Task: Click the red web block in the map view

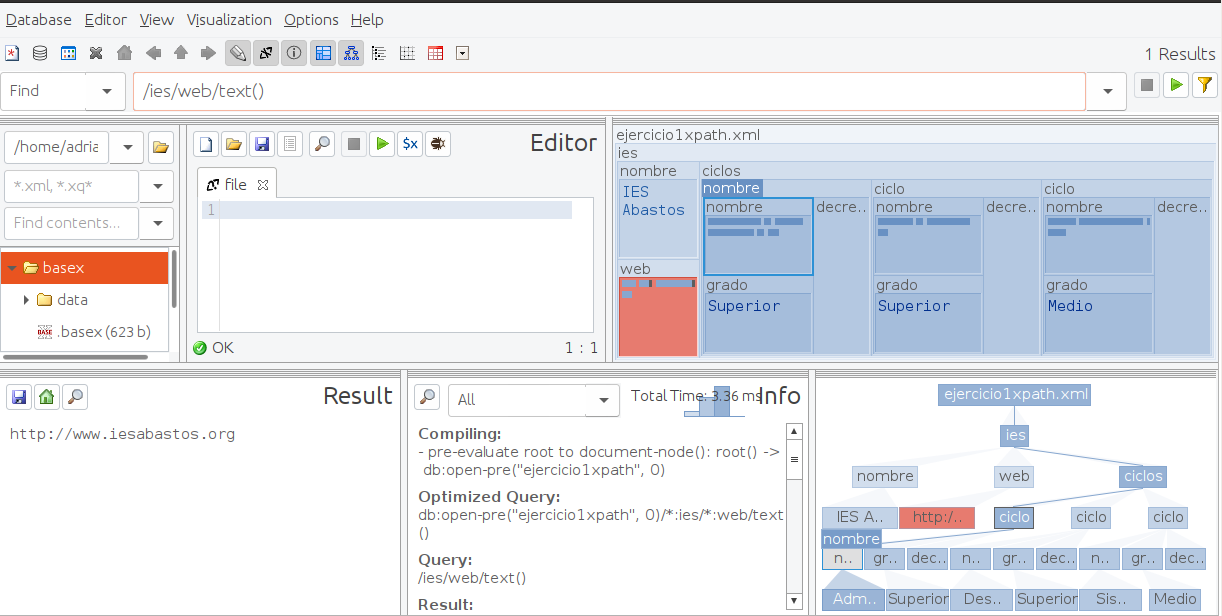Action: 658,317
